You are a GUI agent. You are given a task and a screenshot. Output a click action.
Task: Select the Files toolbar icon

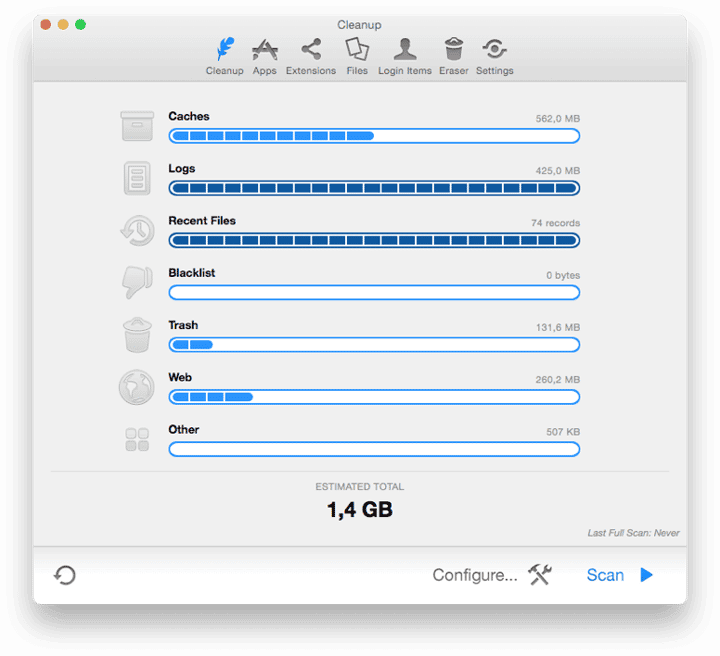(x=357, y=49)
